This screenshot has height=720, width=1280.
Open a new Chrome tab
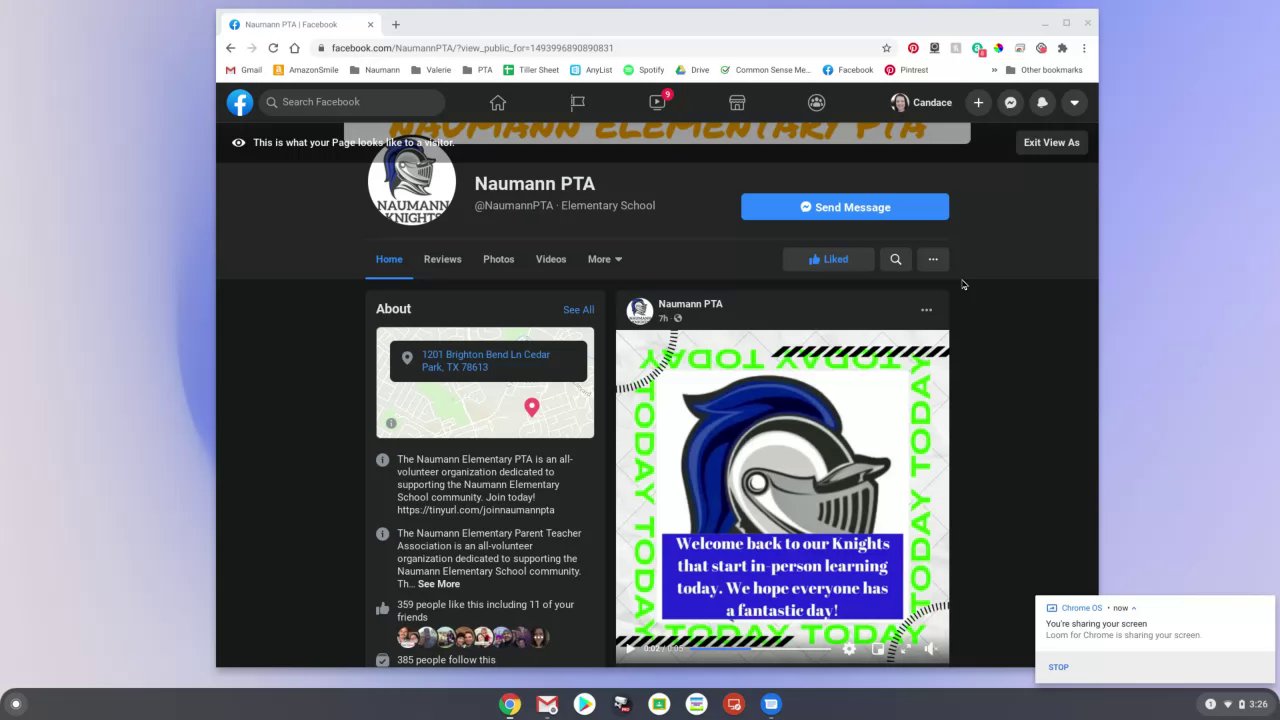click(396, 24)
